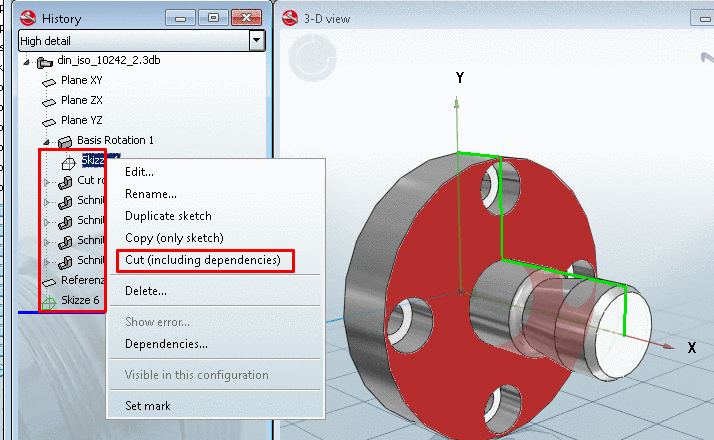
Task: Maximize the History window
Action: point(213,18)
